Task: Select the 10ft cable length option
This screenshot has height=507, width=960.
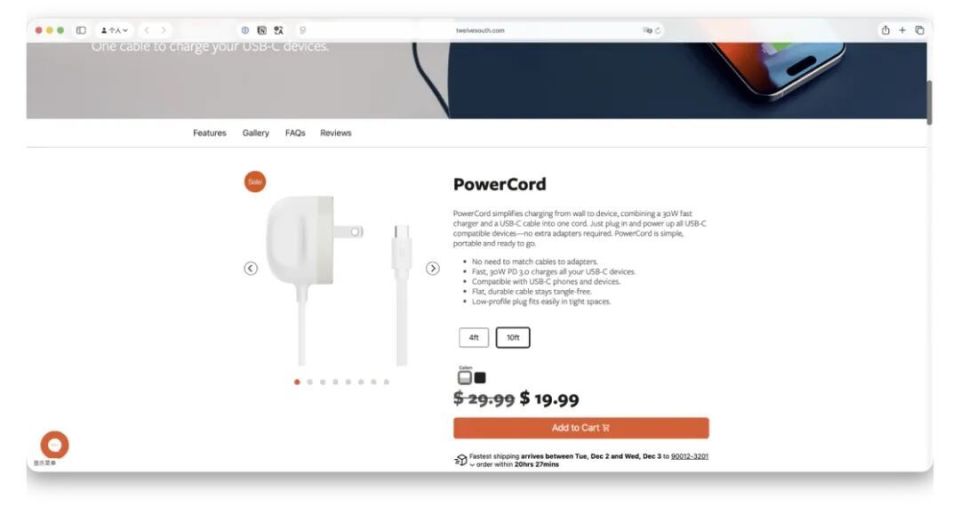Action: click(513, 337)
